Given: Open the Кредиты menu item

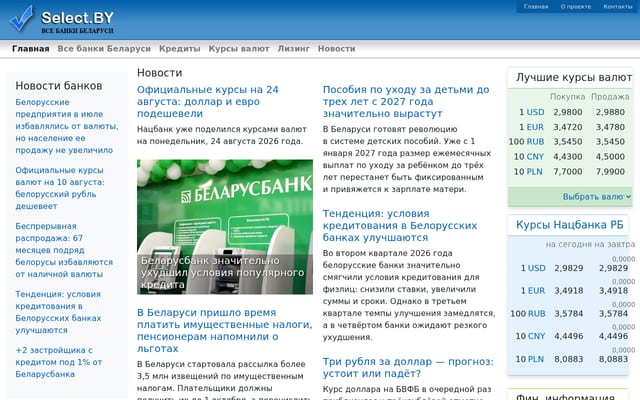Looking at the screenshot, I should tap(180, 49).
